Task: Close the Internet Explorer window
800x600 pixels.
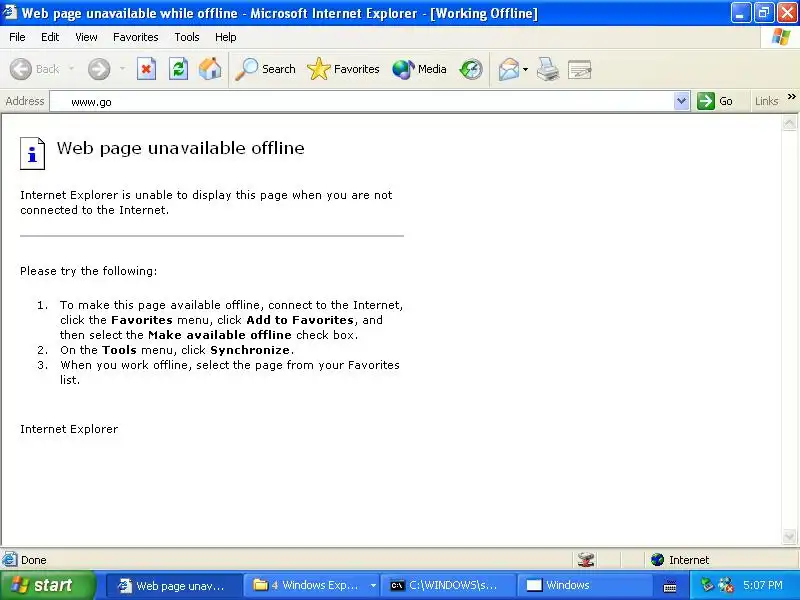Action: tap(787, 13)
